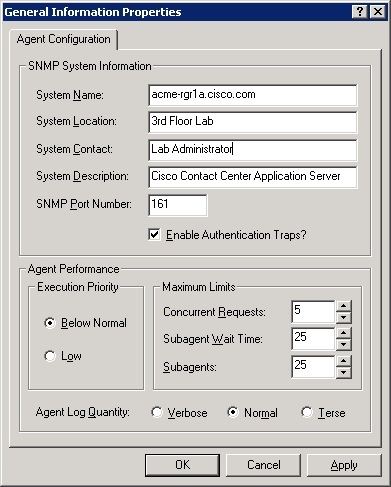Increase Concurrent Requests with up arrow
This screenshot has width=391, height=487.
[344, 306]
